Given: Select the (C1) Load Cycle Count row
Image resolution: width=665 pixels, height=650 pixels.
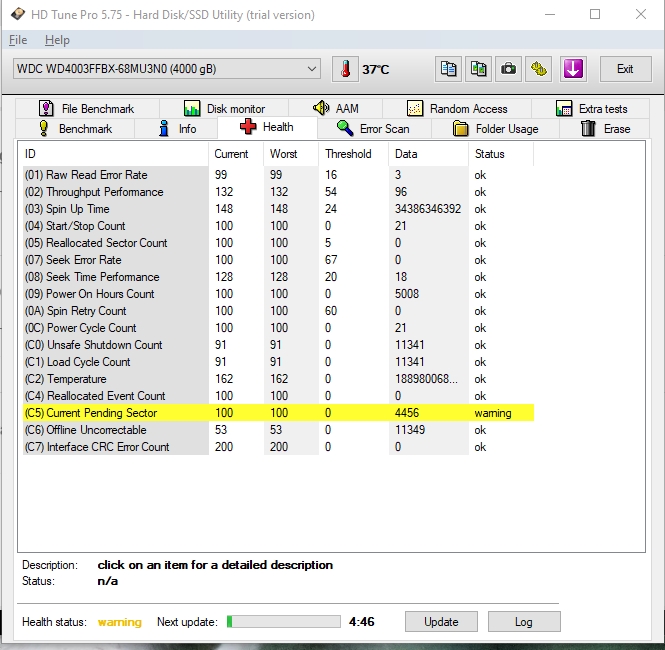Looking at the screenshot, I should tap(278, 362).
